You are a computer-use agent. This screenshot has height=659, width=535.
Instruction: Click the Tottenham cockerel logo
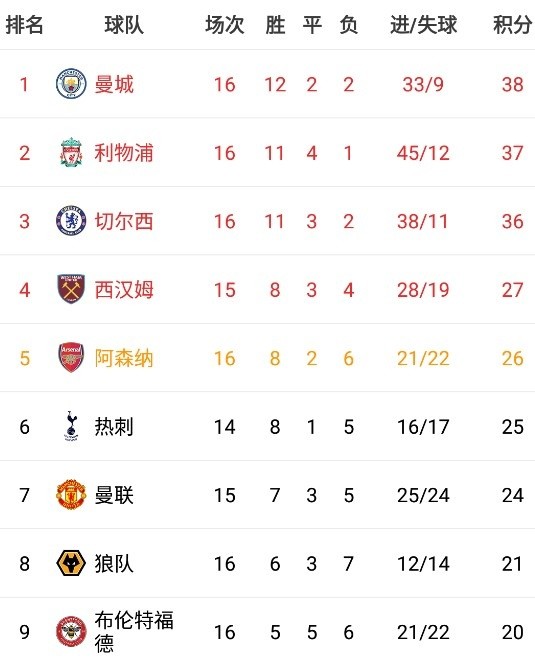(71, 426)
